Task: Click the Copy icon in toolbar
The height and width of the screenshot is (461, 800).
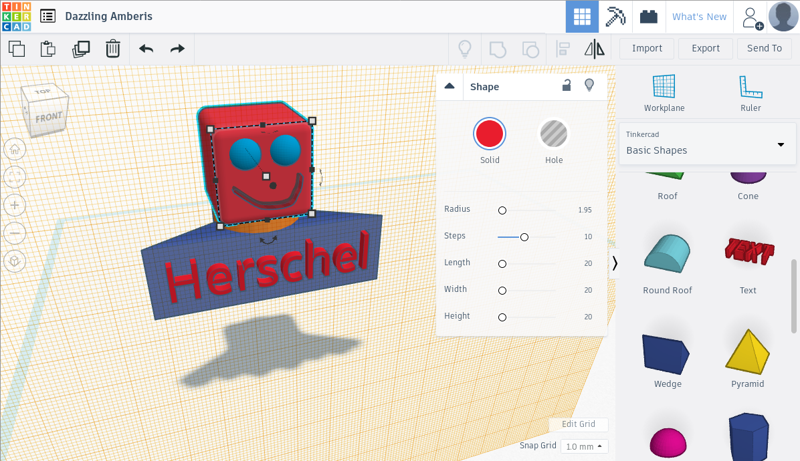Action: coord(17,48)
